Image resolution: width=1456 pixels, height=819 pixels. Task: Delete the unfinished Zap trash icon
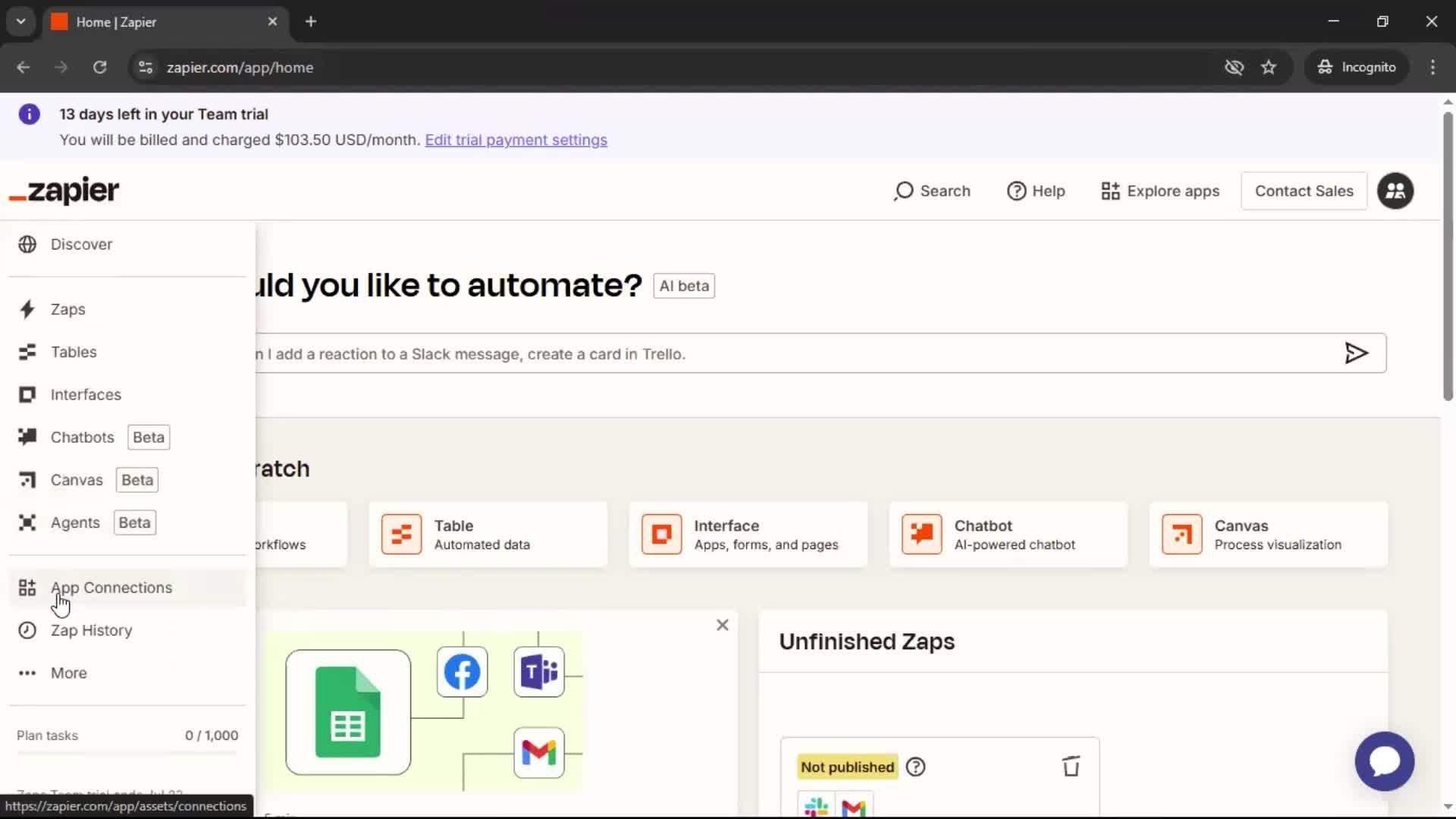coord(1071,767)
